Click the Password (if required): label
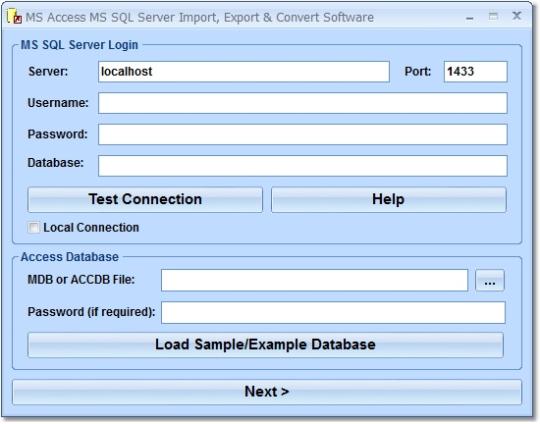 coord(91,312)
